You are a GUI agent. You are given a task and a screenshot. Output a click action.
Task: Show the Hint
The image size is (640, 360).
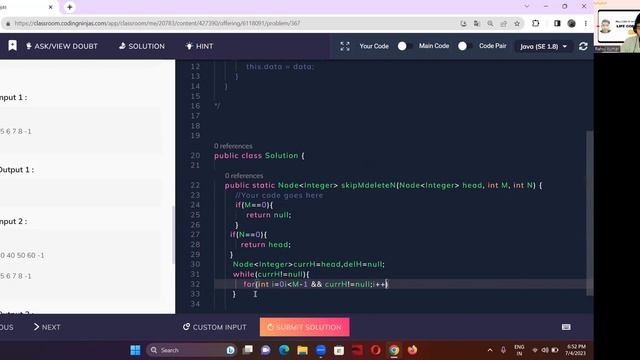pos(199,46)
